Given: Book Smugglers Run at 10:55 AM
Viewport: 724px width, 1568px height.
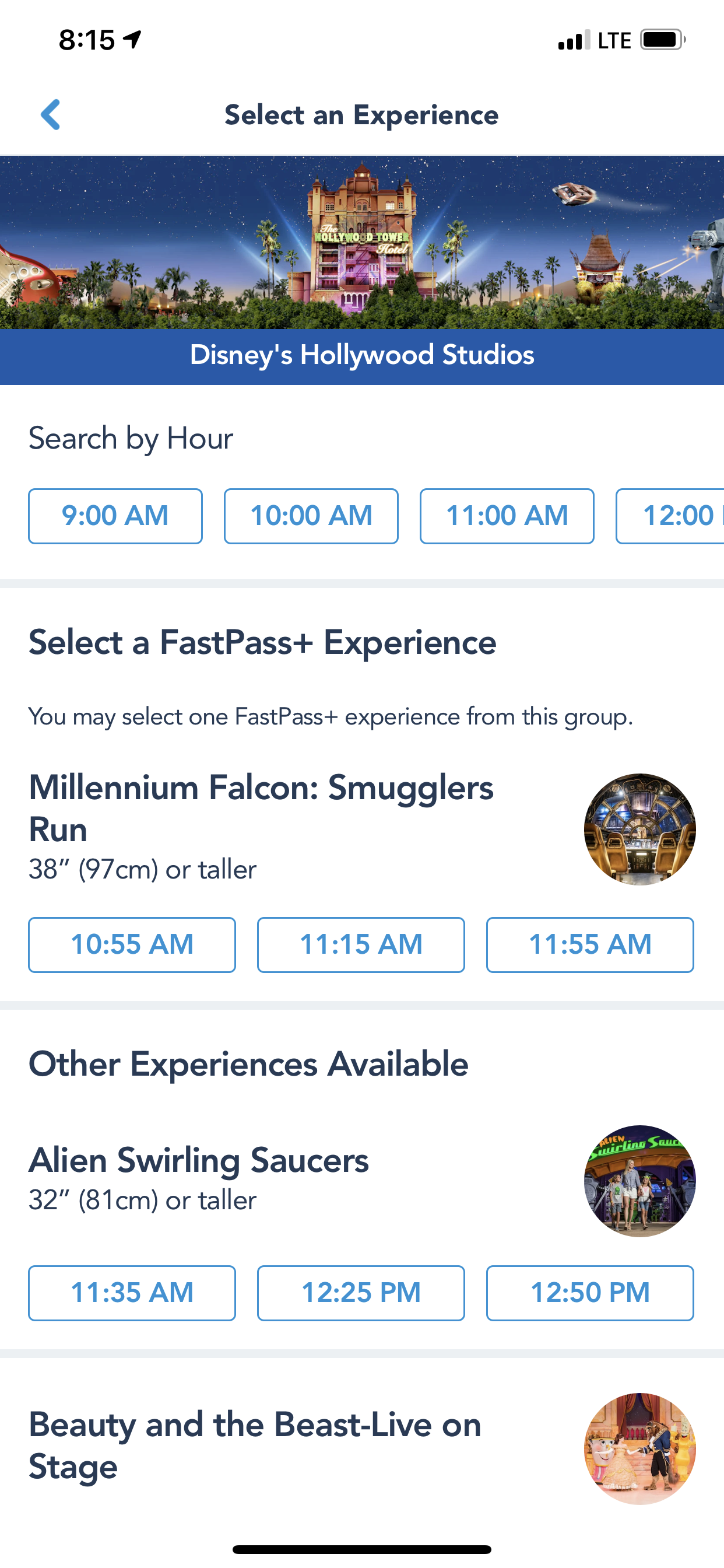Looking at the screenshot, I should click(x=132, y=944).
